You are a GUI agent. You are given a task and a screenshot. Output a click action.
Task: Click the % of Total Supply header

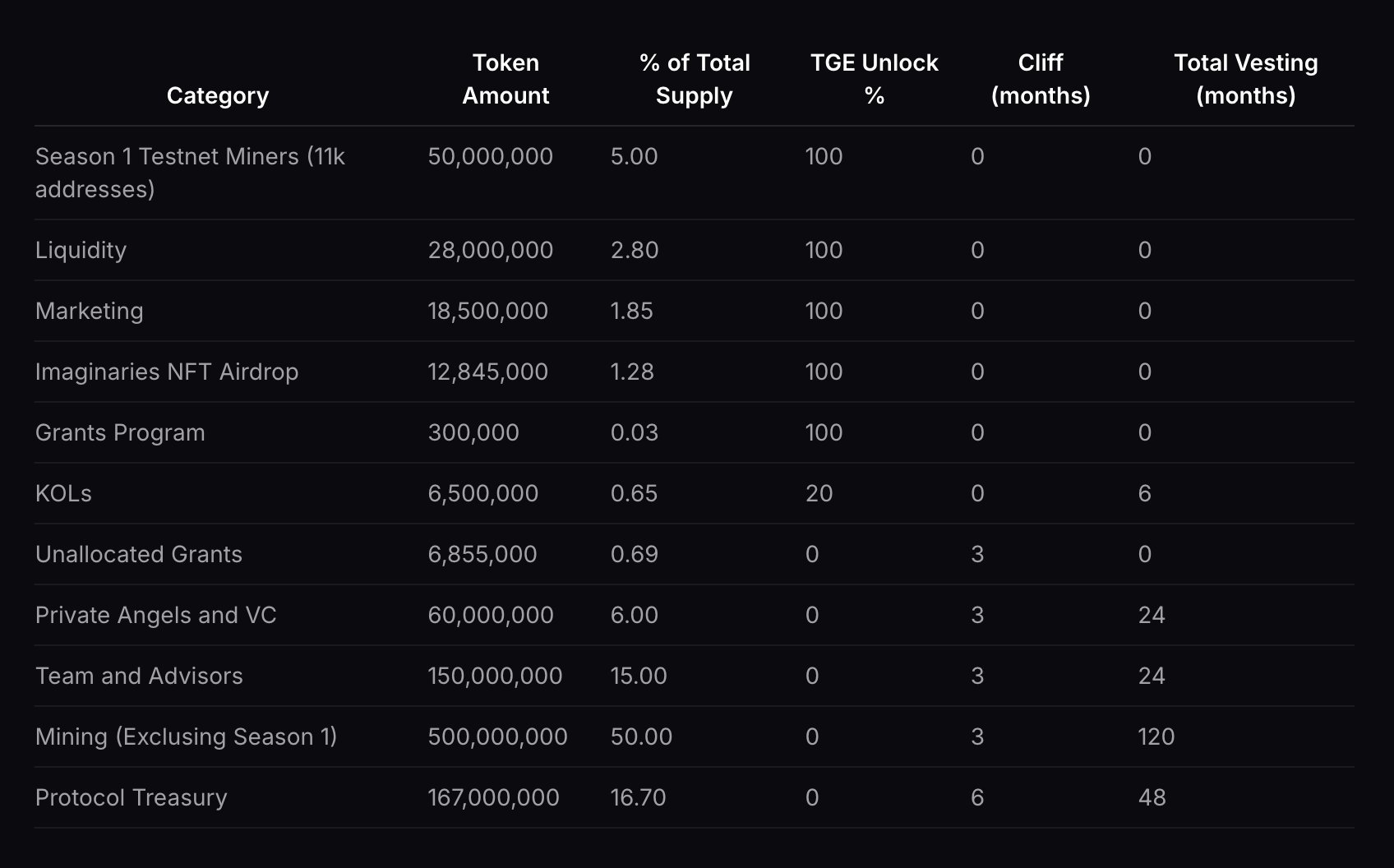tap(695, 79)
